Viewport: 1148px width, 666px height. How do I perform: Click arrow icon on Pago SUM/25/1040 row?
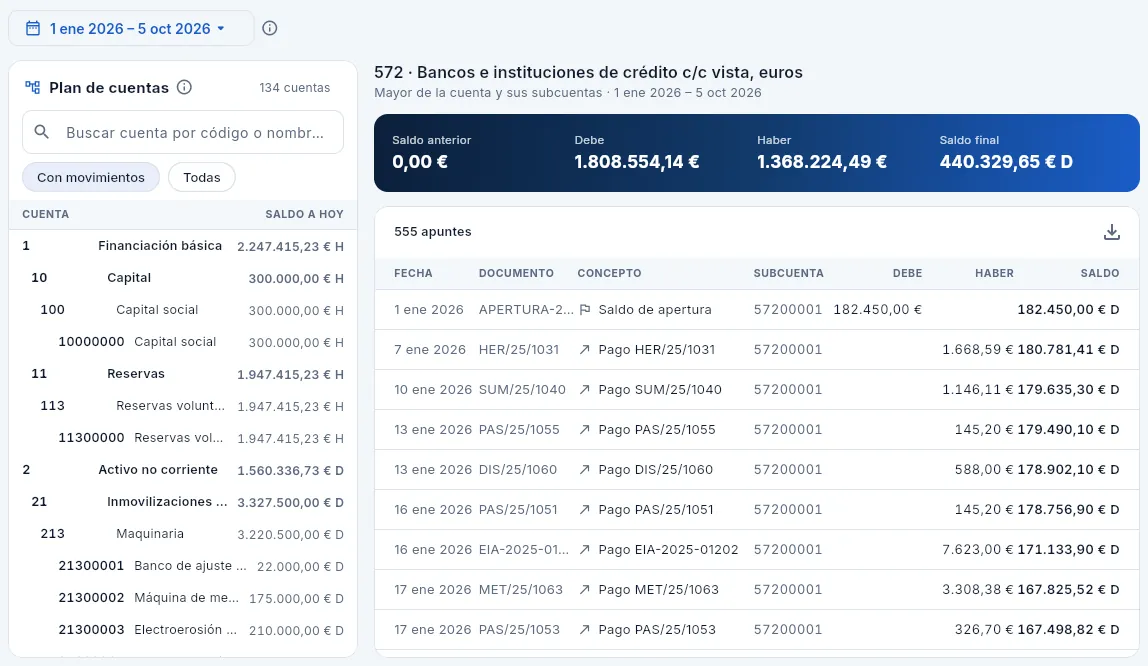point(584,390)
